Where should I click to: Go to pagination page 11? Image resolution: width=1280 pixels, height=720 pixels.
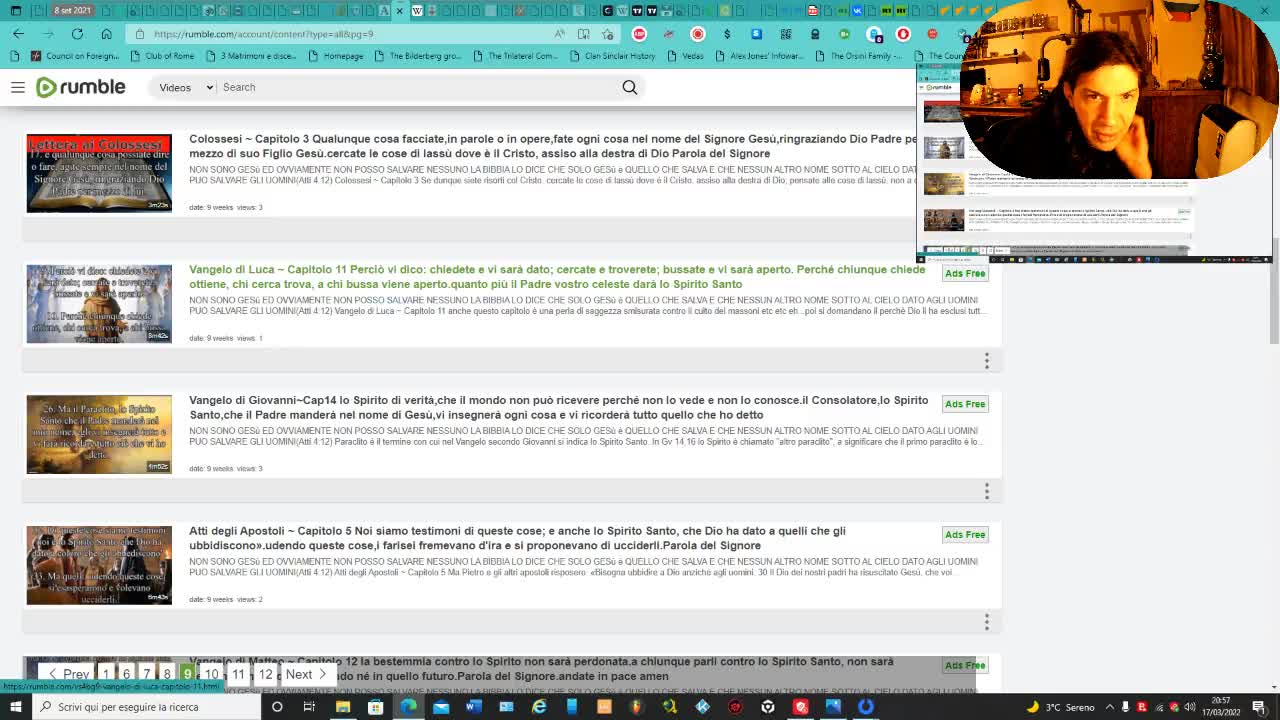(238, 675)
